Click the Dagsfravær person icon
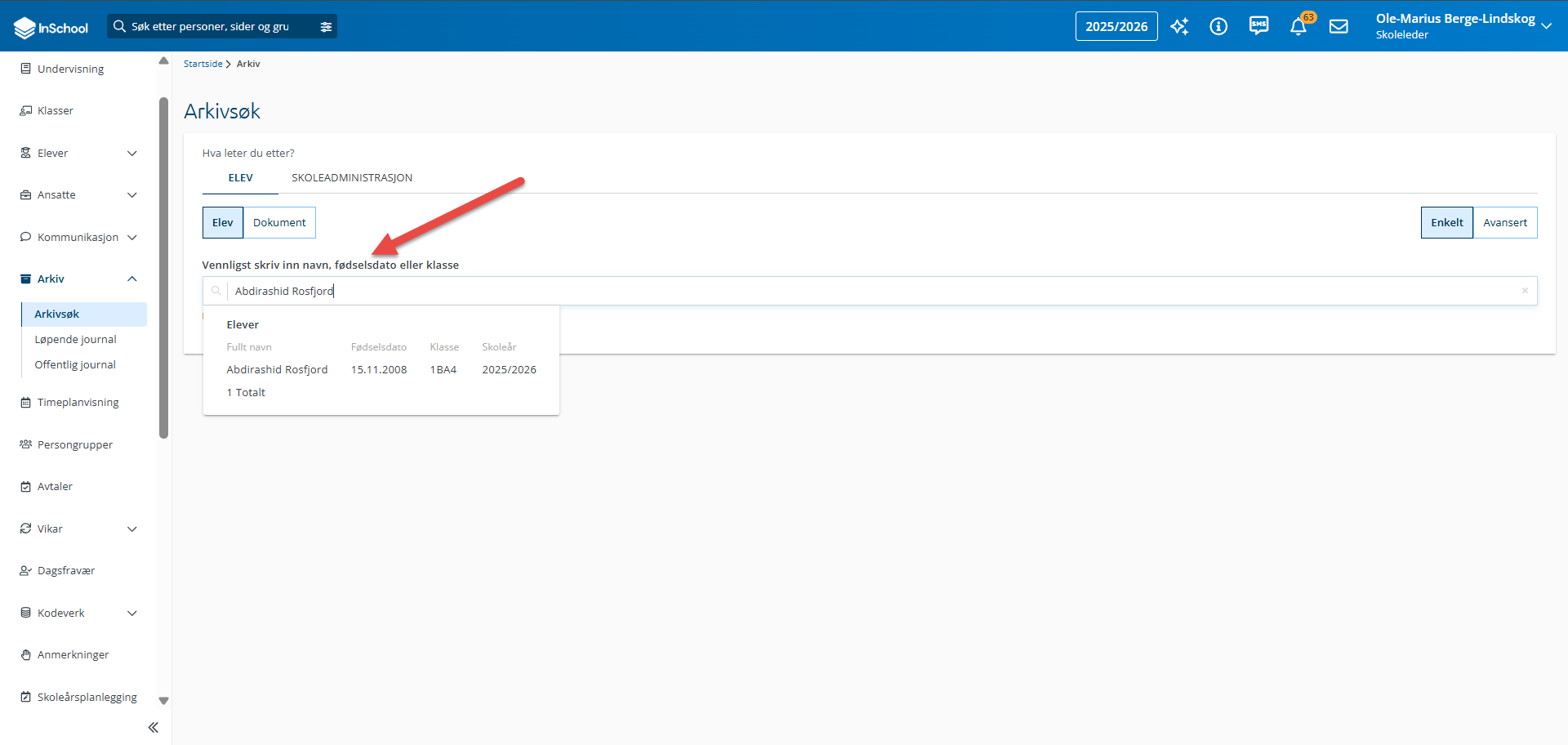The image size is (1568, 745). coord(26,570)
